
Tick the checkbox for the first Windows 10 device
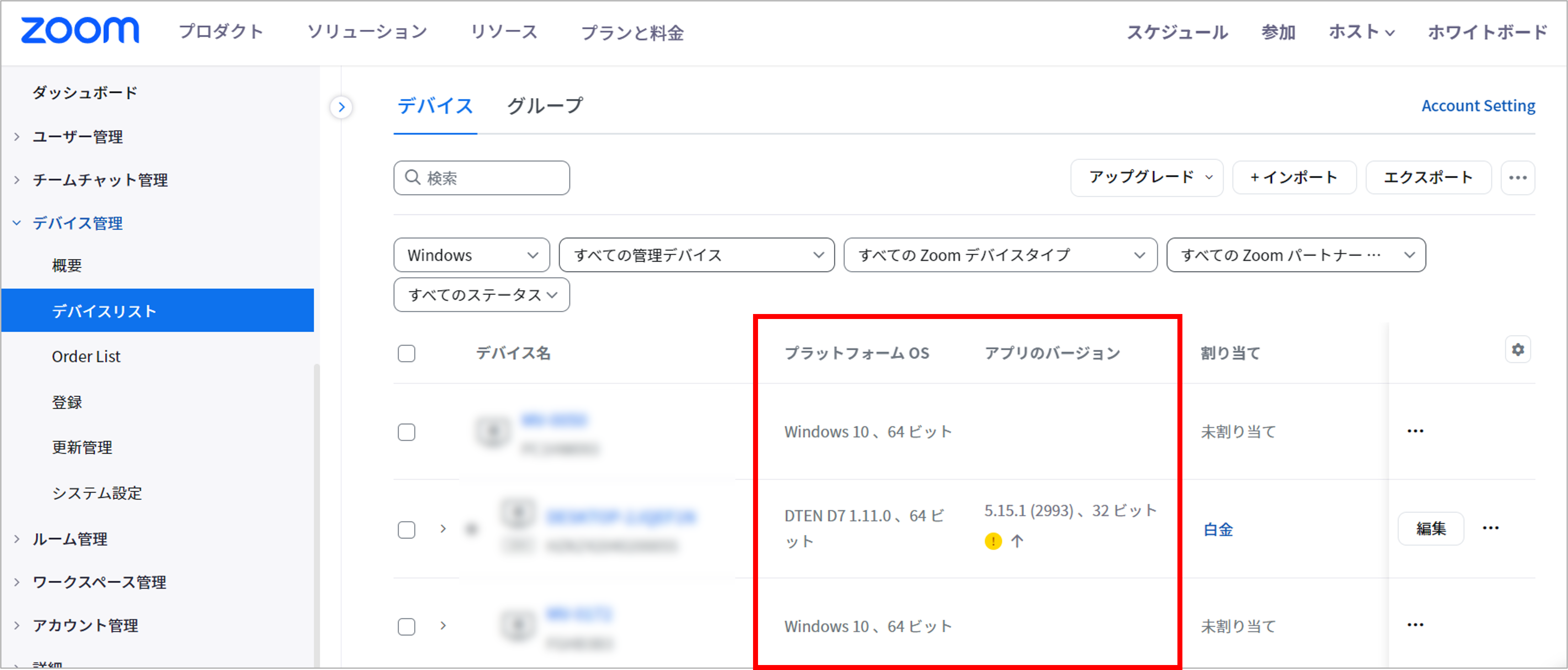407,432
